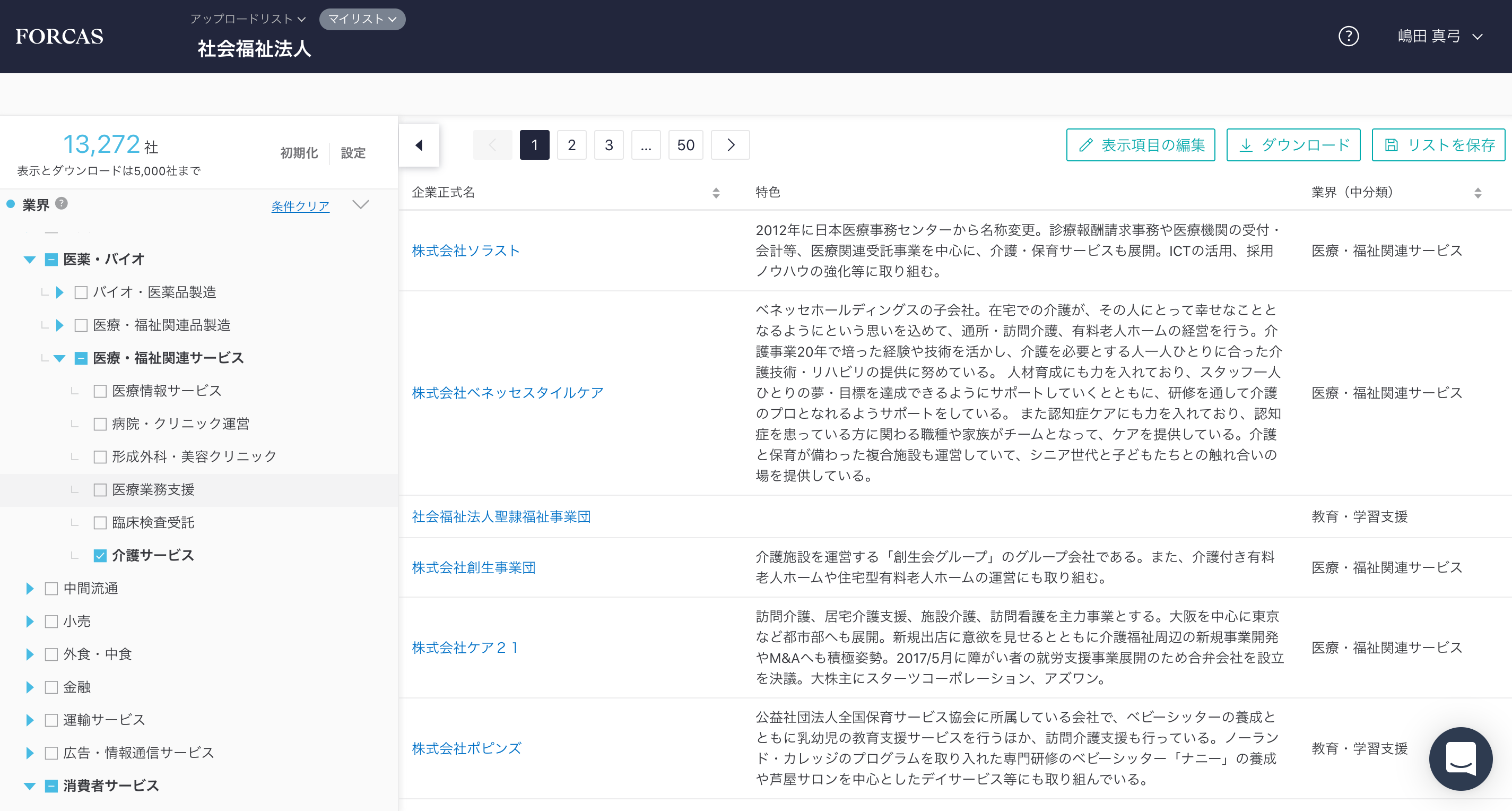The width and height of the screenshot is (1512, 811).
Task: Open the 株式会社ソラスト company page
Action: (x=465, y=250)
